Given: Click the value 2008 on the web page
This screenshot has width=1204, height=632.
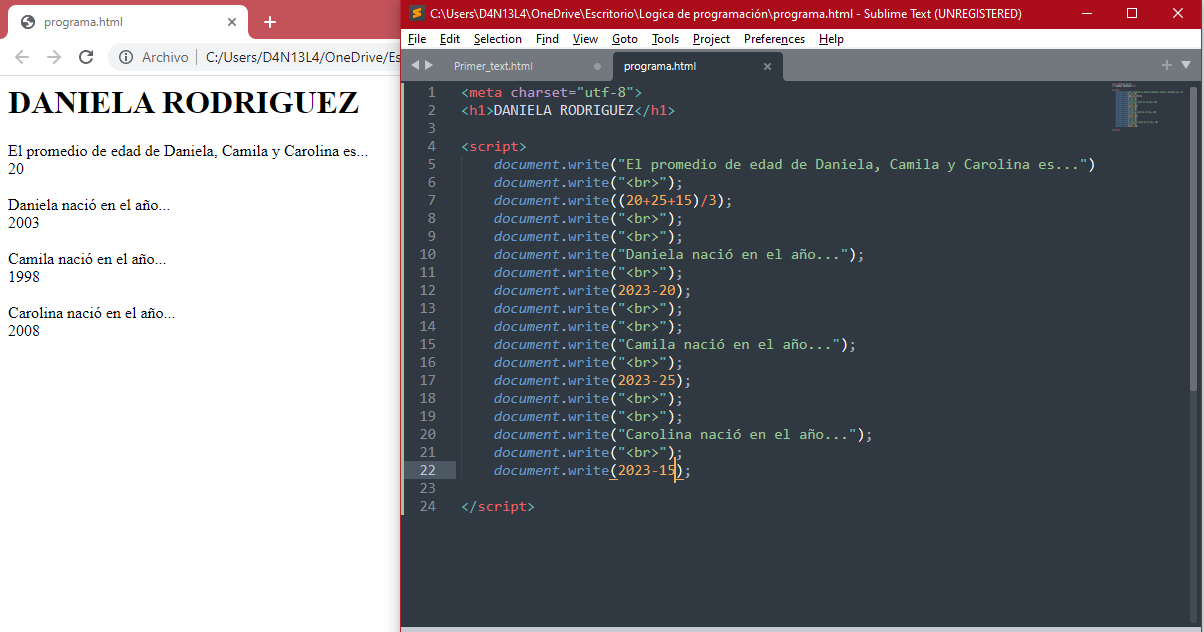Looking at the screenshot, I should click(24, 331).
